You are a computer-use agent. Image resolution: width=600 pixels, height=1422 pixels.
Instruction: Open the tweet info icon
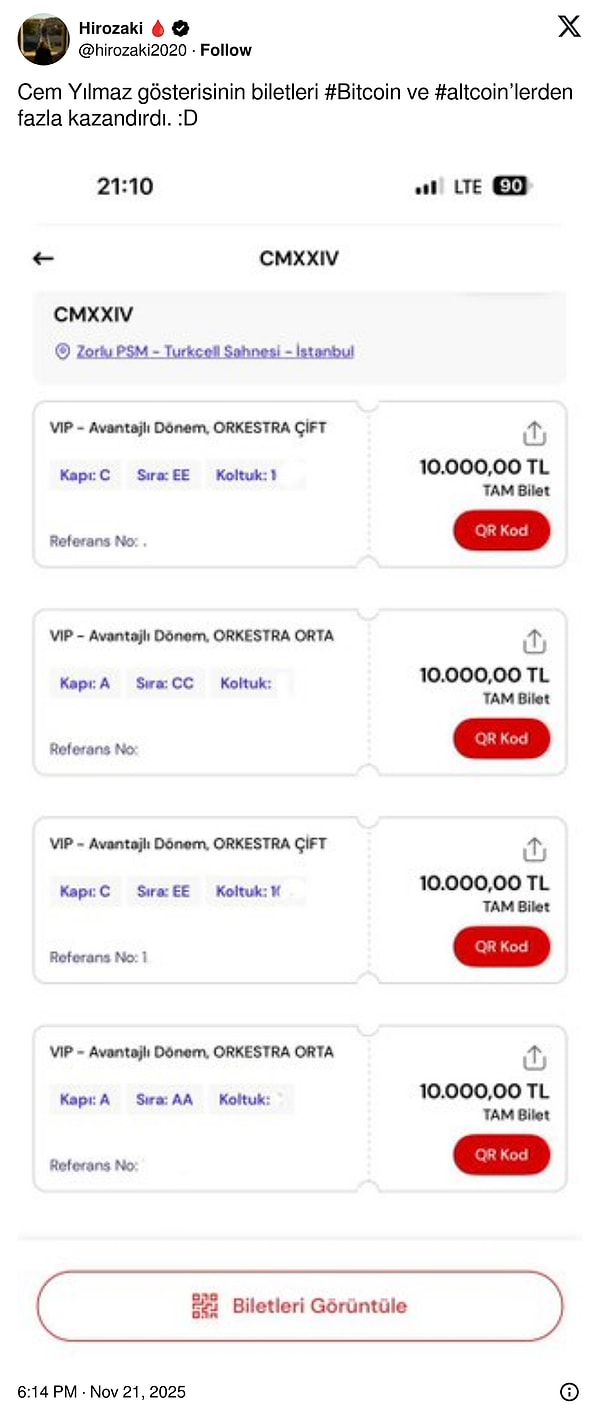[569, 1392]
